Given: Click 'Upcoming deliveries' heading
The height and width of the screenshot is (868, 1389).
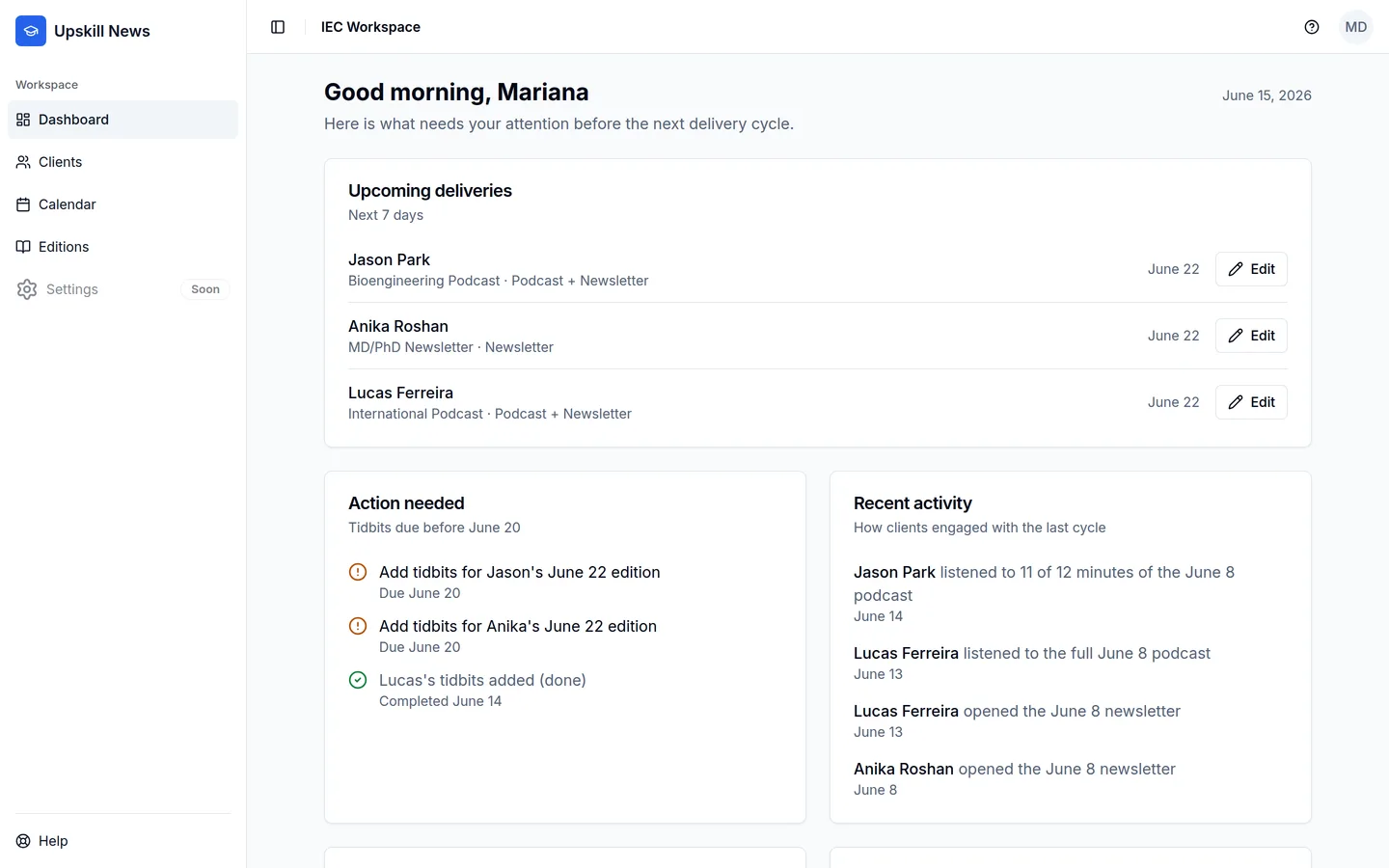Looking at the screenshot, I should (430, 191).
